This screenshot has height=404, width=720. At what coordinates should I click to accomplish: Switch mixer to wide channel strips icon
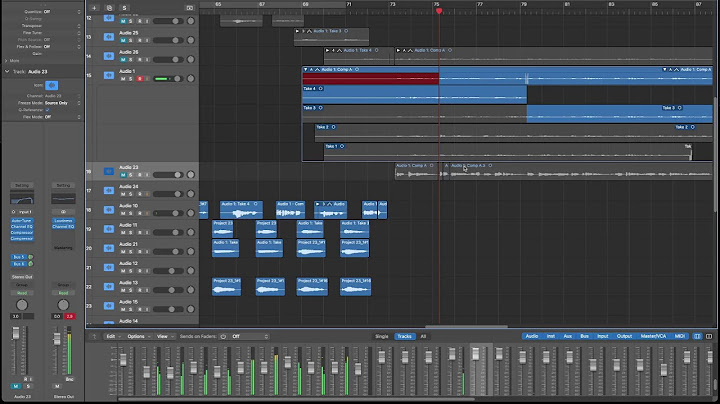709,337
